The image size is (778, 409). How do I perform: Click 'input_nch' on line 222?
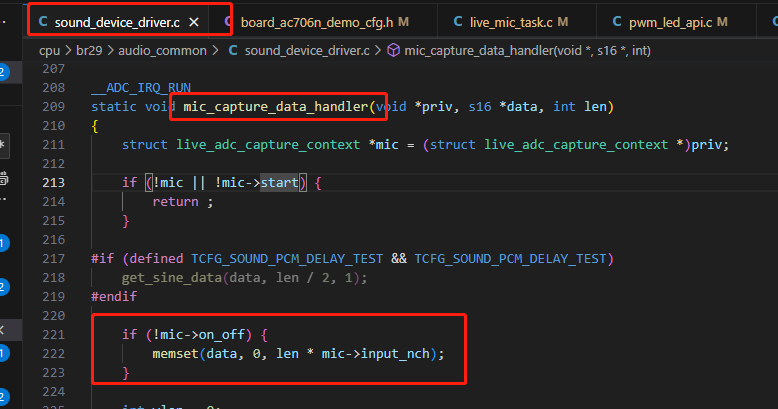395,354
